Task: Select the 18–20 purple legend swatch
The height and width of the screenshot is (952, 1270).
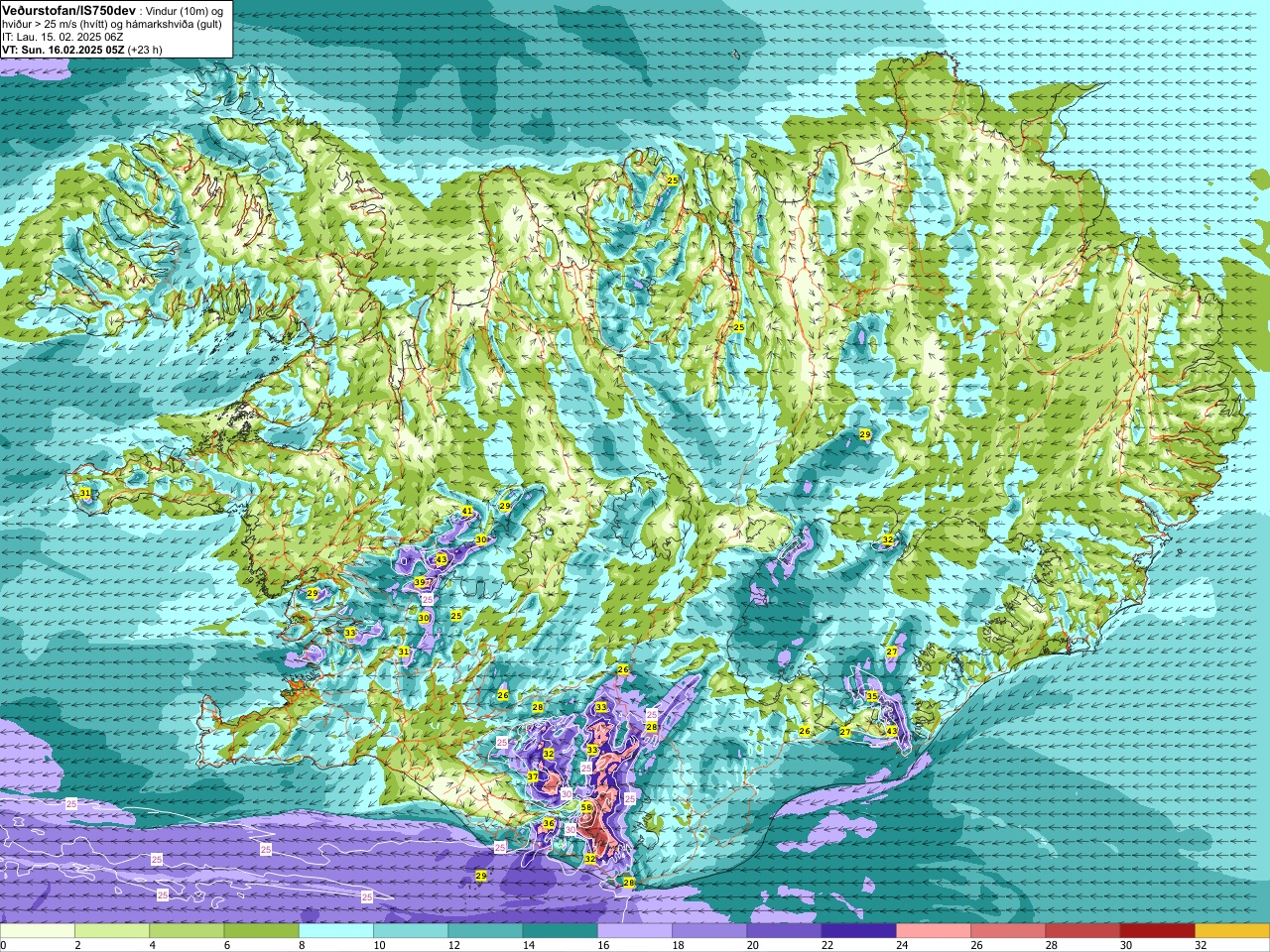Action: [x=709, y=931]
